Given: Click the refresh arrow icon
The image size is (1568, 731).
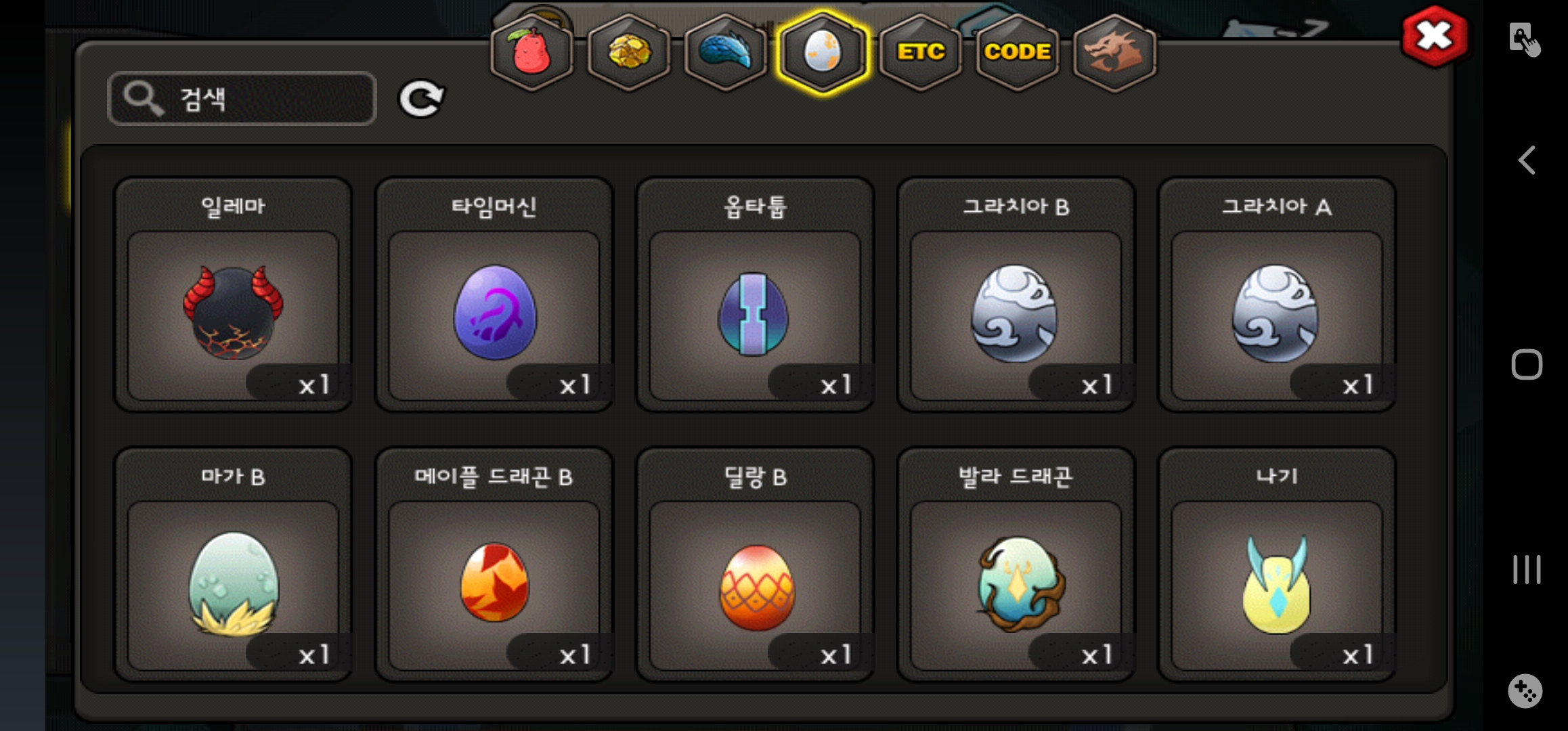Looking at the screenshot, I should click(x=421, y=99).
